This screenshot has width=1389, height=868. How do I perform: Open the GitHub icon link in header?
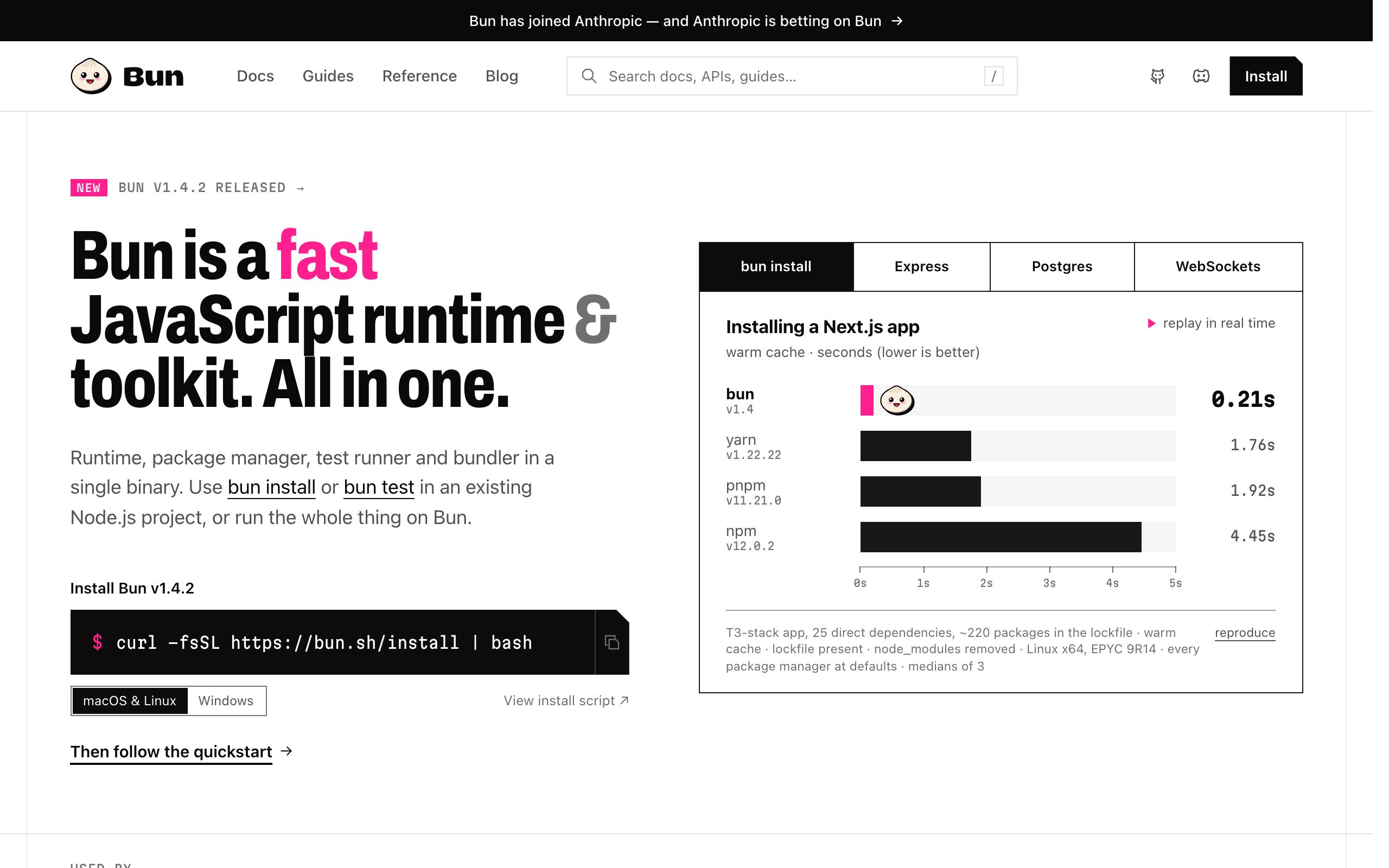pyautogui.click(x=1157, y=76)
